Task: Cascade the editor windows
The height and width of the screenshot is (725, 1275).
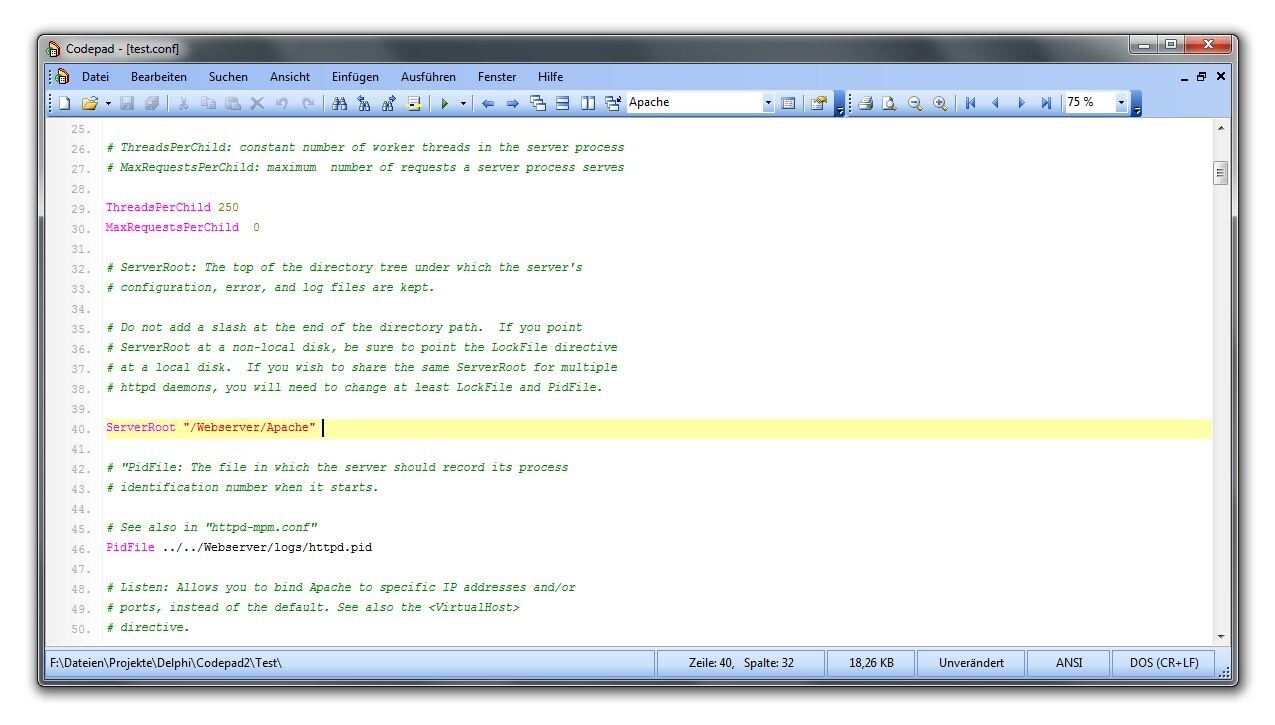Action: click(x=537, y=102)
